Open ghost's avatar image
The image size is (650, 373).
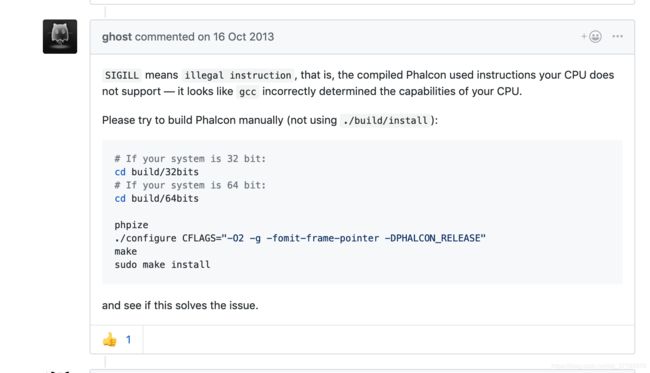pos(60,36)
